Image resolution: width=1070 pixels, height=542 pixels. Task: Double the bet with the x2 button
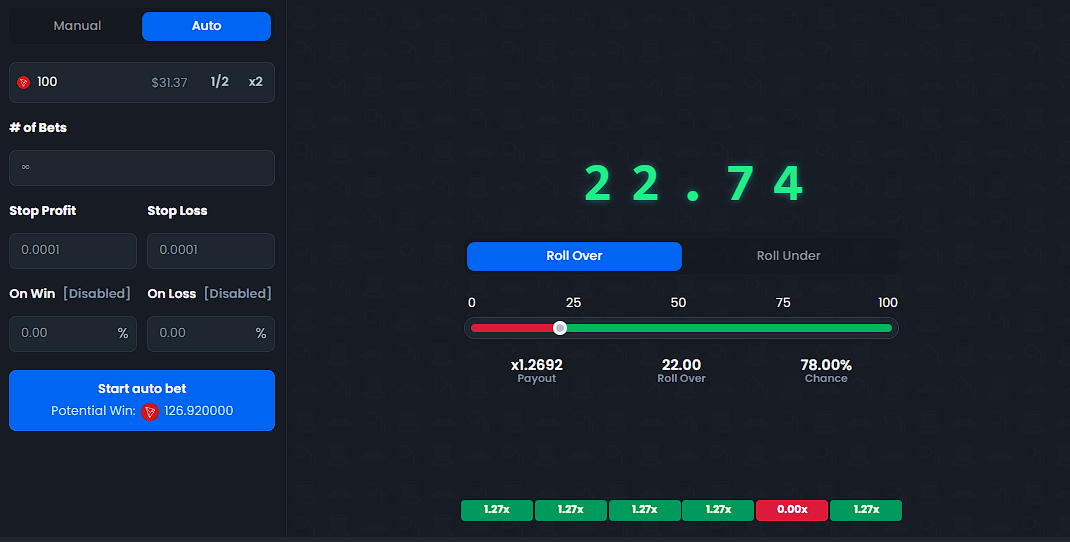tap(256, 82)
